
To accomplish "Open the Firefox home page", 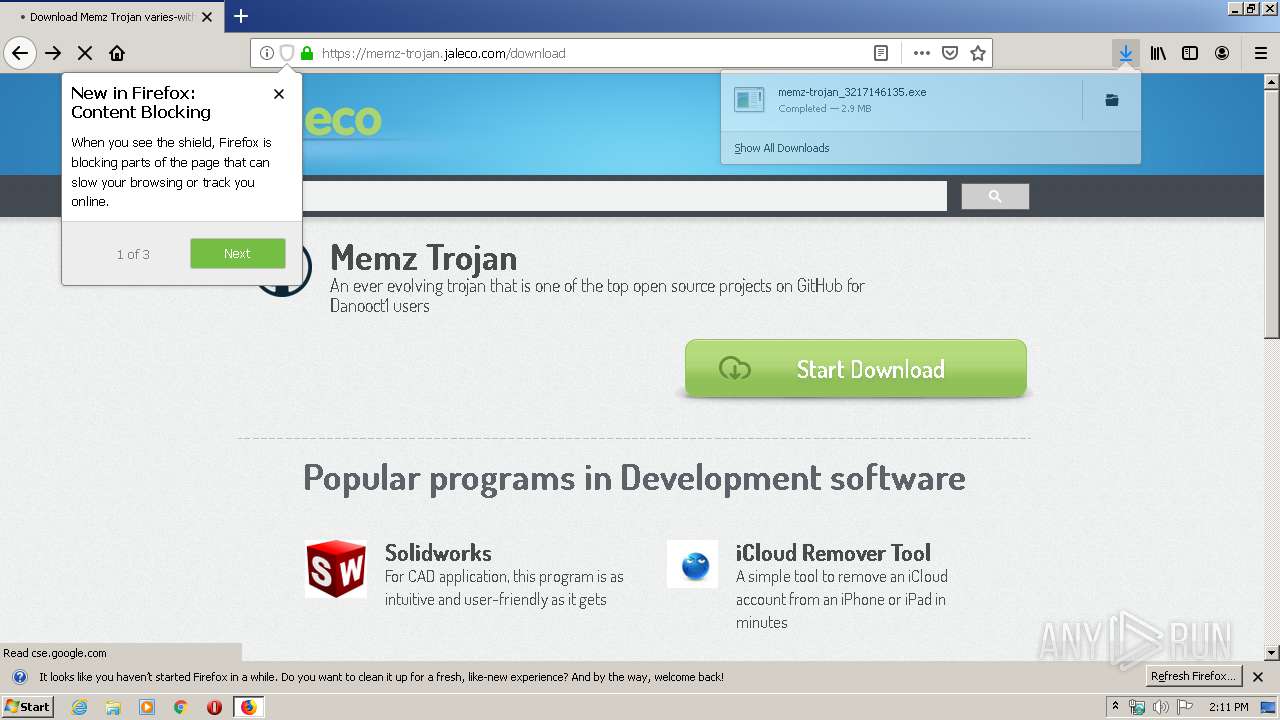I will pos(117,53).
